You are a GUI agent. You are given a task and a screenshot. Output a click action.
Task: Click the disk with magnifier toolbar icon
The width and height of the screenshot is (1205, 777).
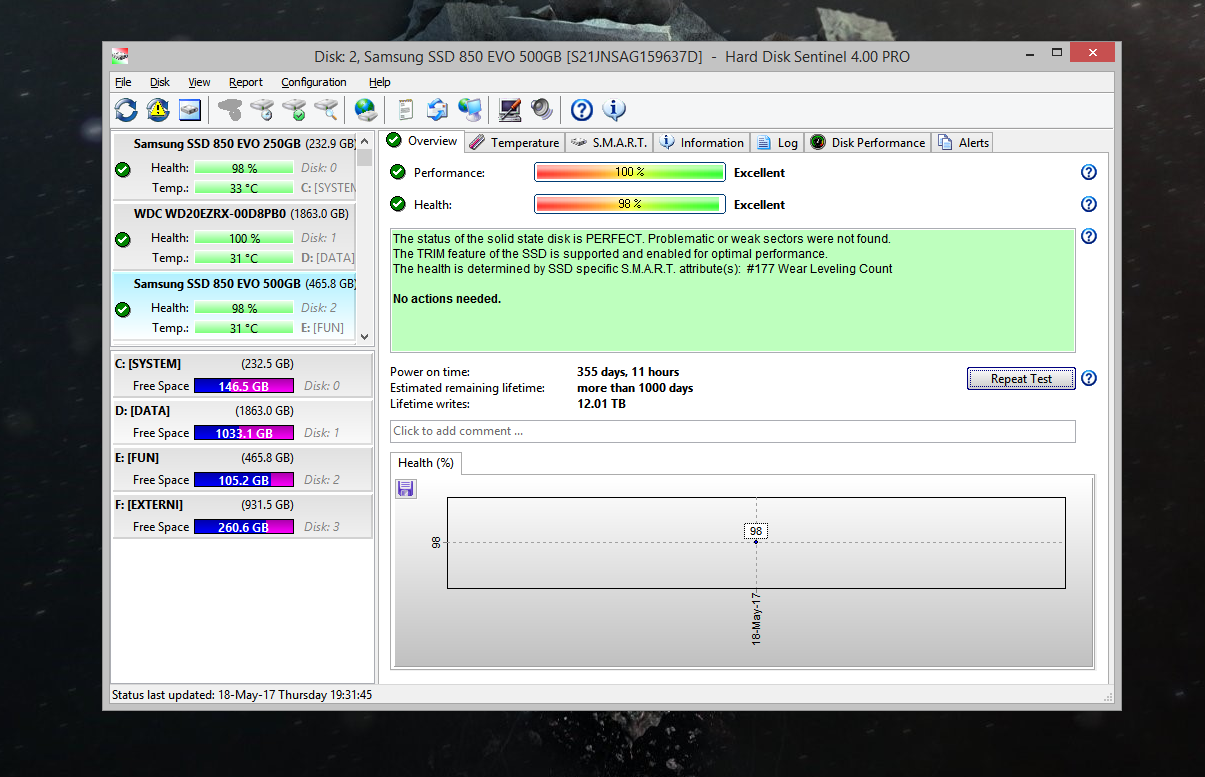326,110
